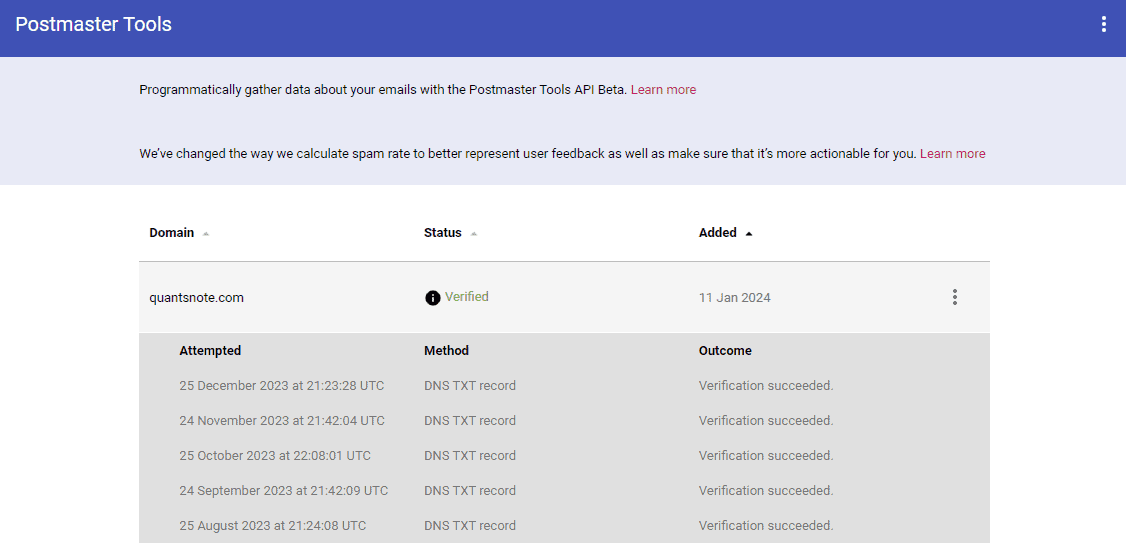Viewport: 1126px width, 553px height.
Task: Open Learn more about Postmaster Tools API
Action: (663, 90)
